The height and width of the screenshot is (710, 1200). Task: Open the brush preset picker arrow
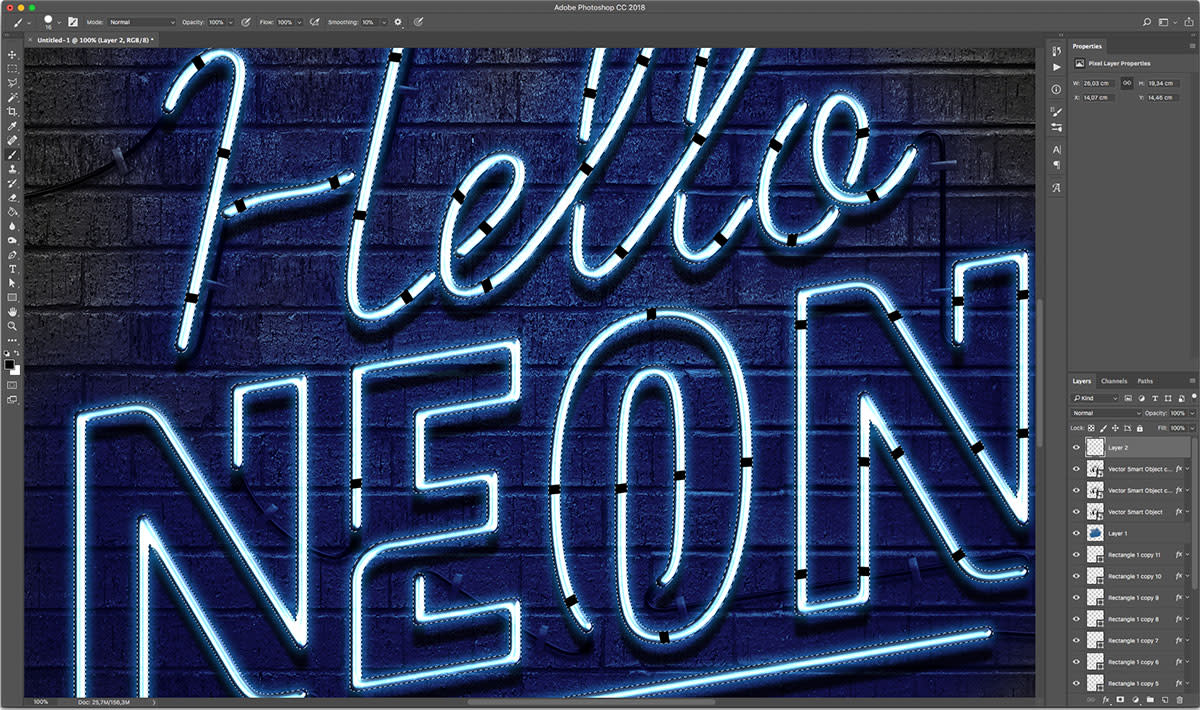pyautogui.click(x=58, y=21)
